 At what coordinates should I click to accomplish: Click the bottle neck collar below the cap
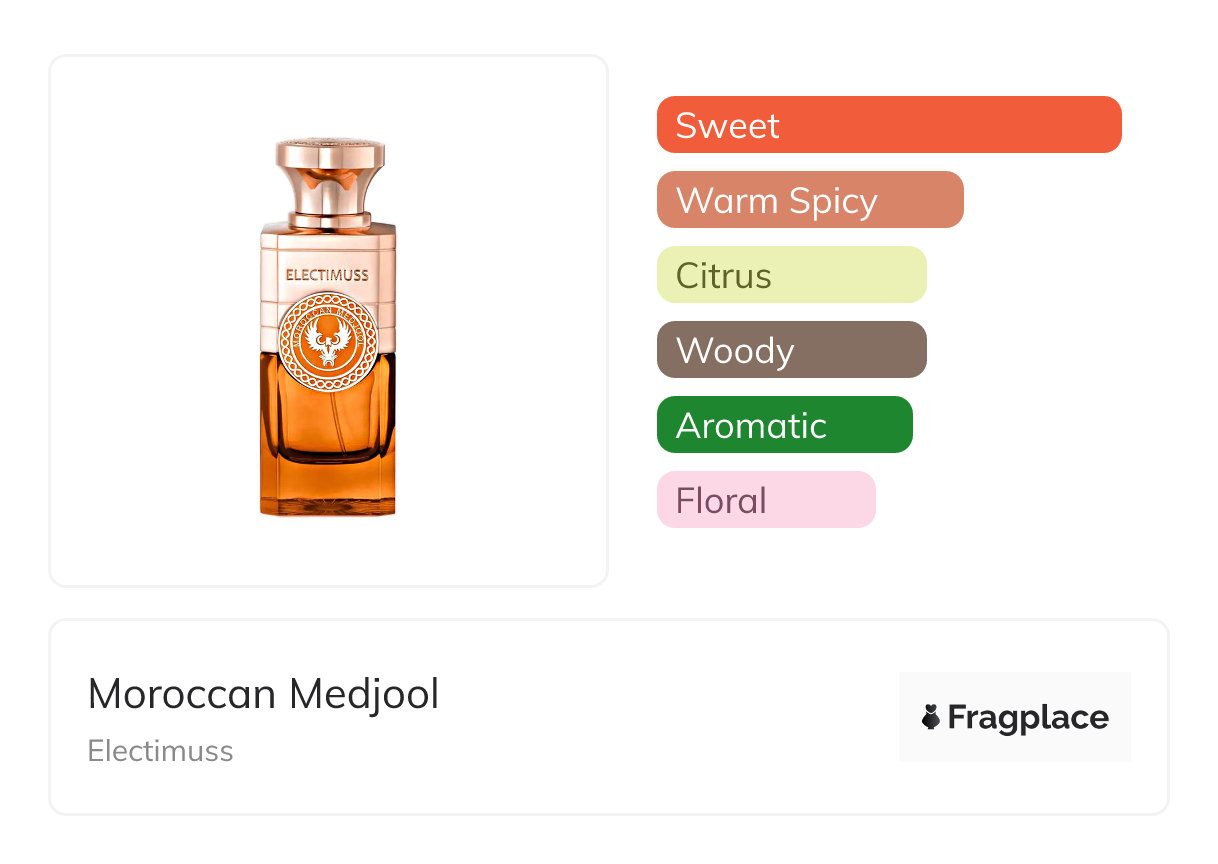pyautogui.click(x=329, y=218)
